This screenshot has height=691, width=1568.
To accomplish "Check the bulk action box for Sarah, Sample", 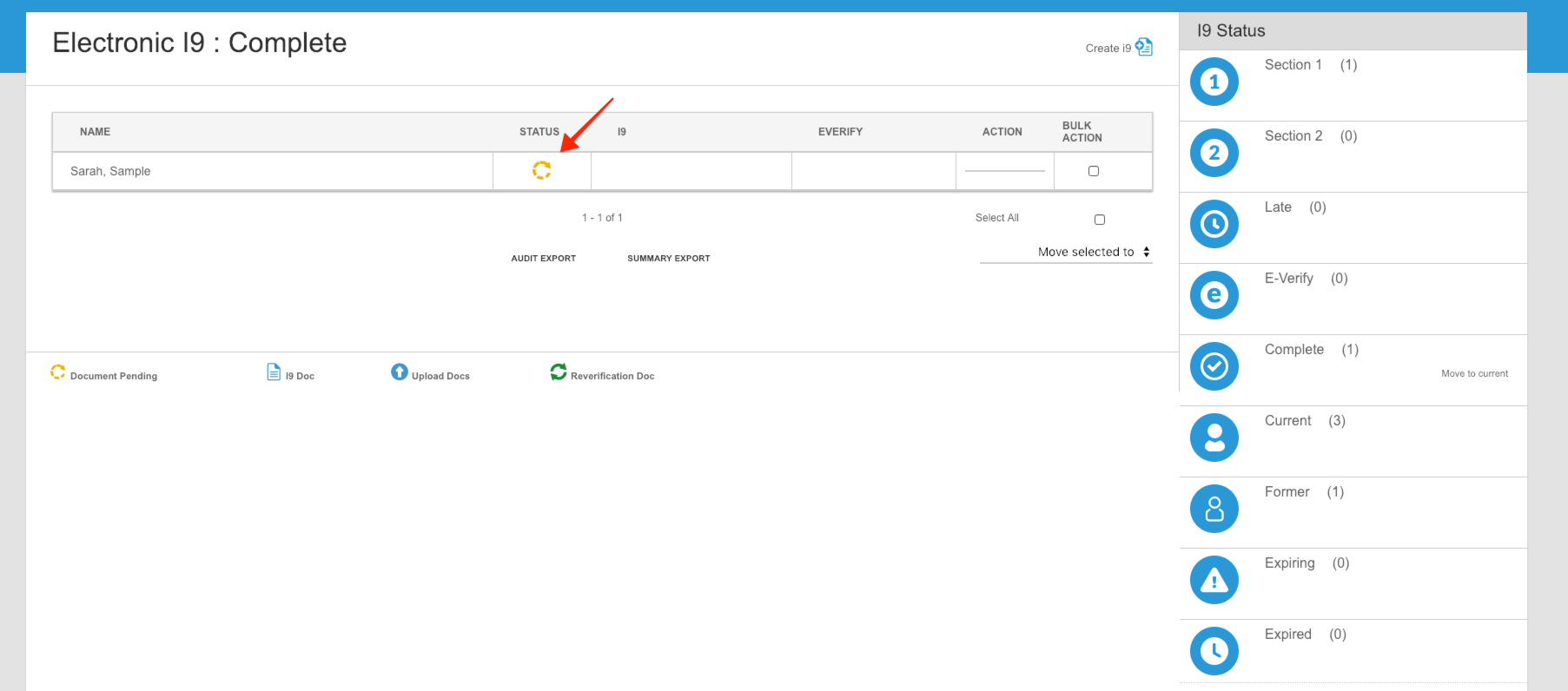I will pyautogui.click(x=1094, y=171).
